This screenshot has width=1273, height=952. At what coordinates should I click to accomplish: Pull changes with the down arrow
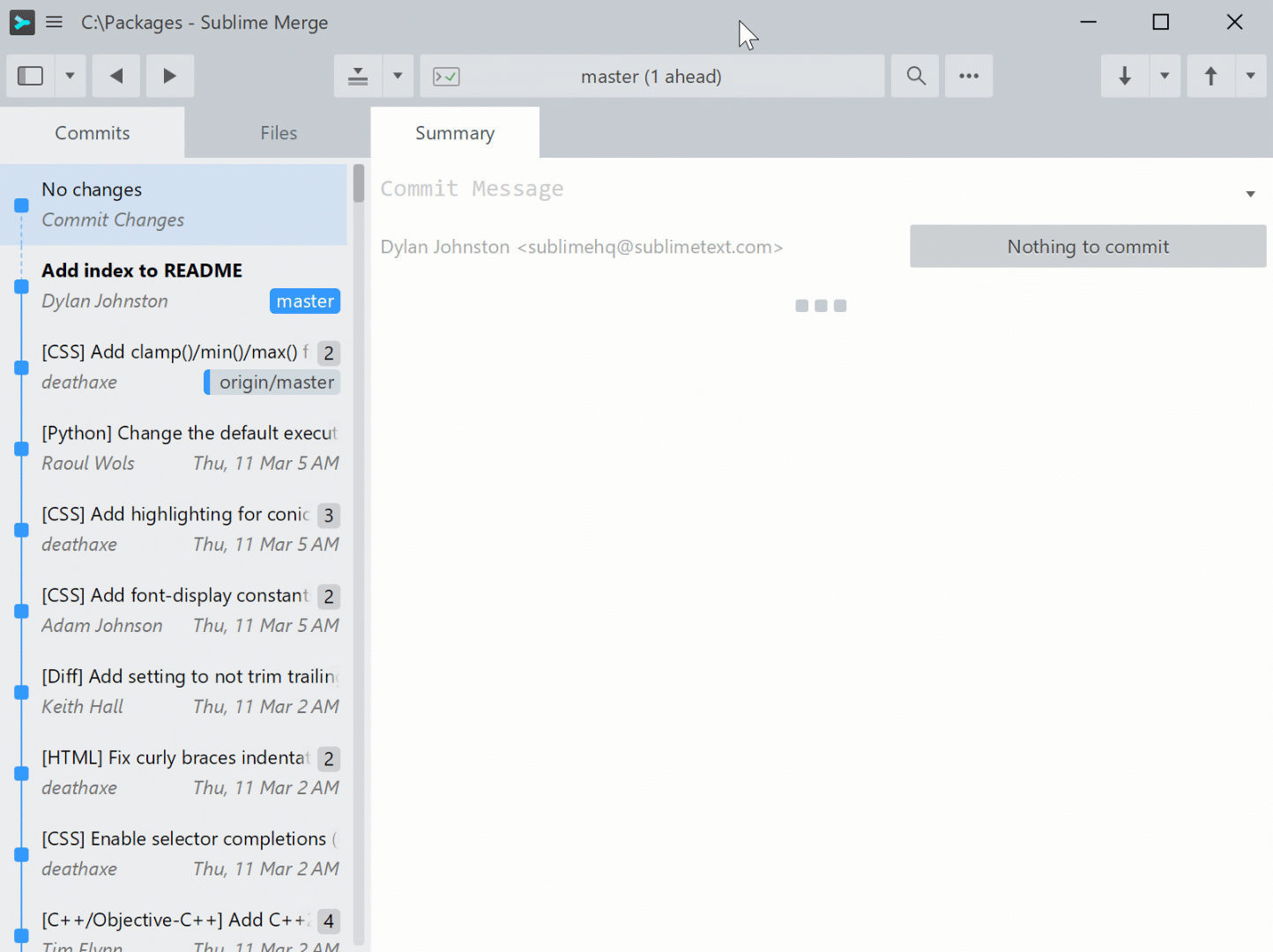pos(1125,76)
